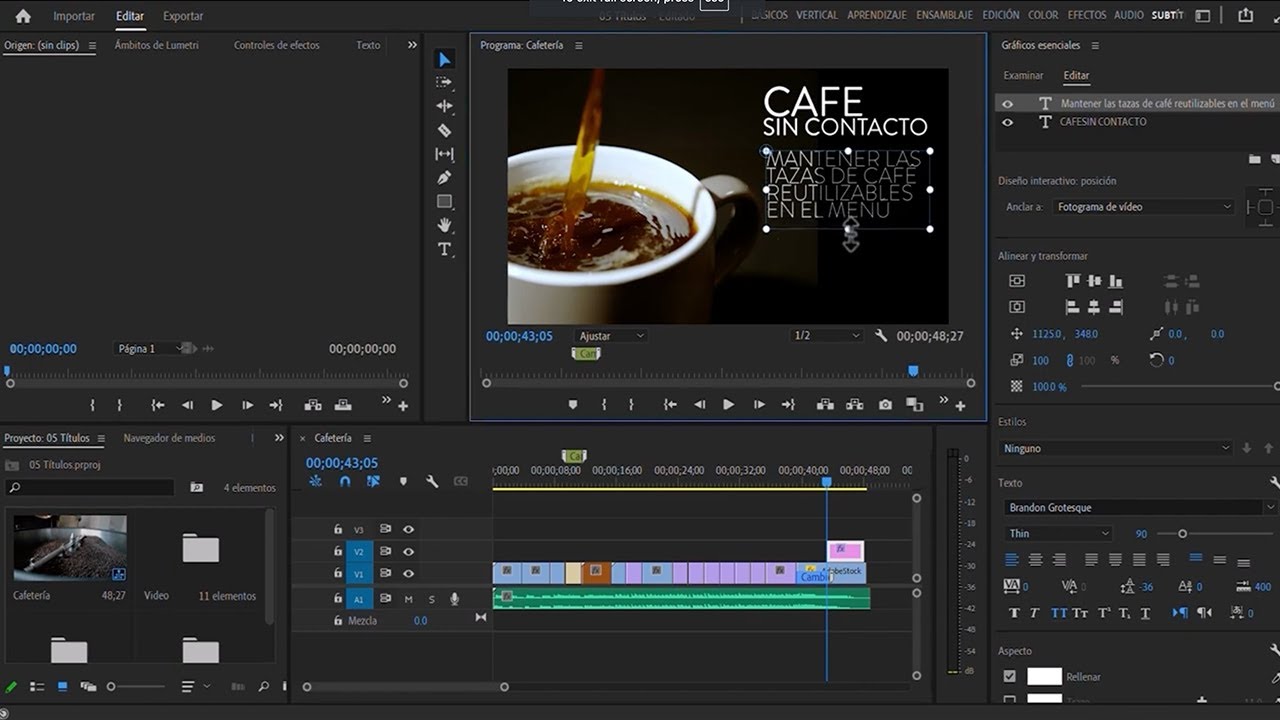
Task: Open the Ninguno styles dropdown
Action: tap(1116, 449)
